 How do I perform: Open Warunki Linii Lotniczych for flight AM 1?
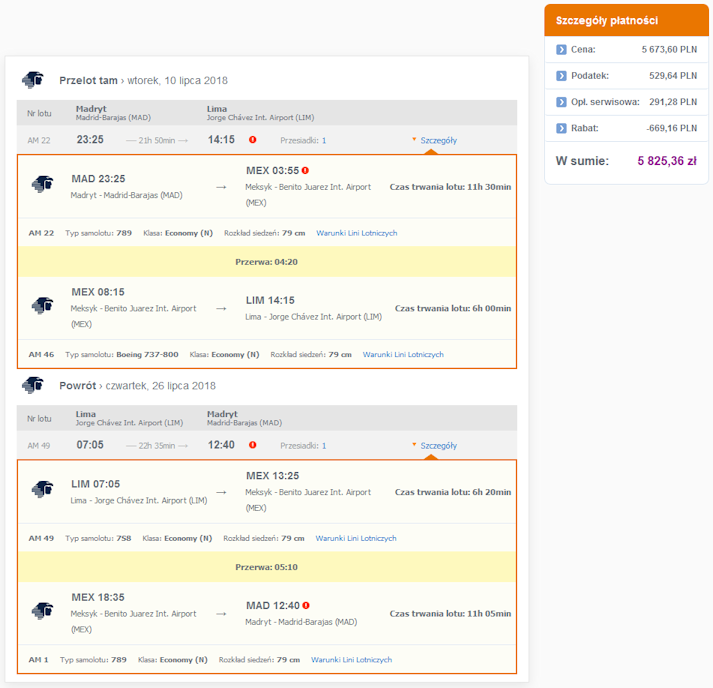pos(351,659)
